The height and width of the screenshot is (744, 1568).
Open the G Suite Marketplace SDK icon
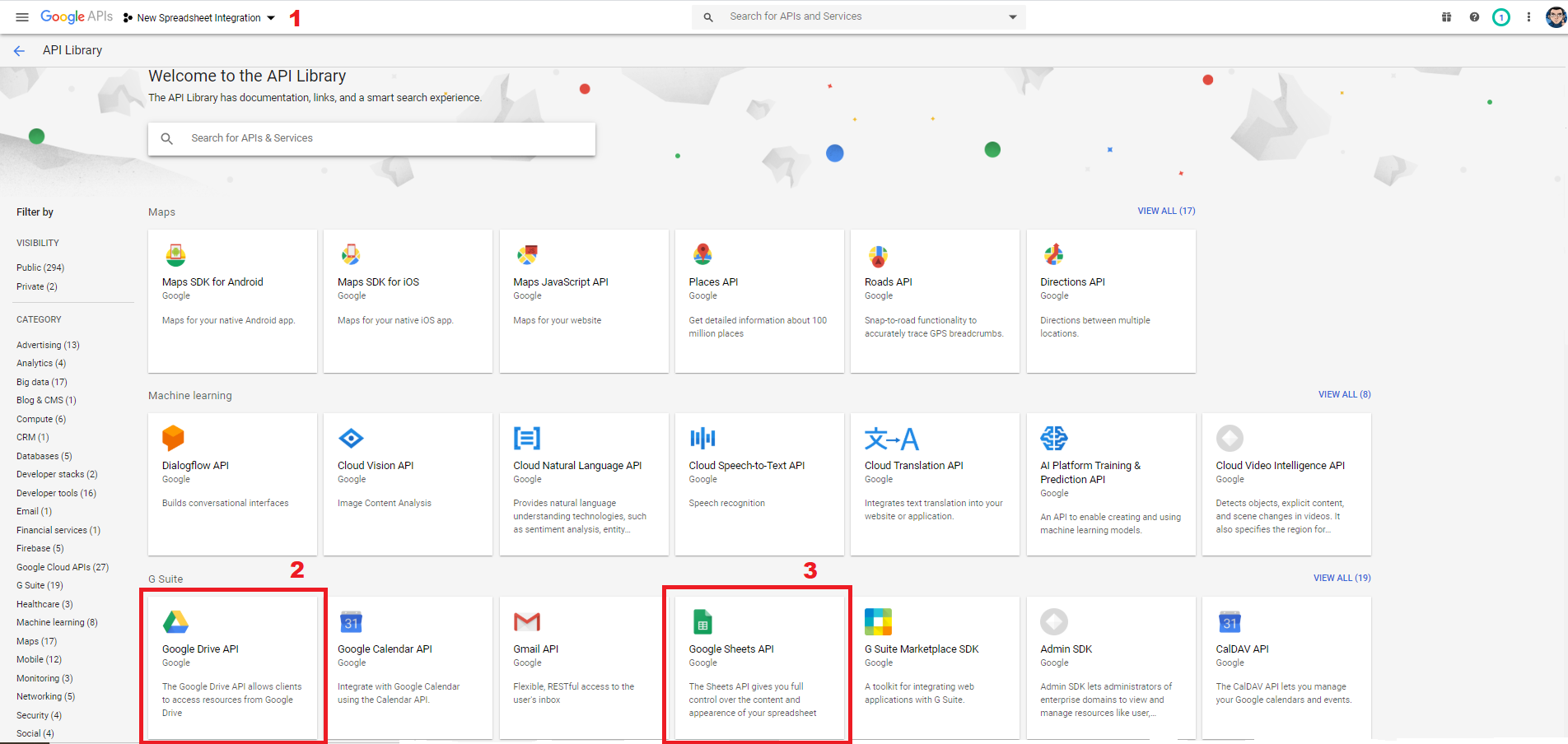878,622
